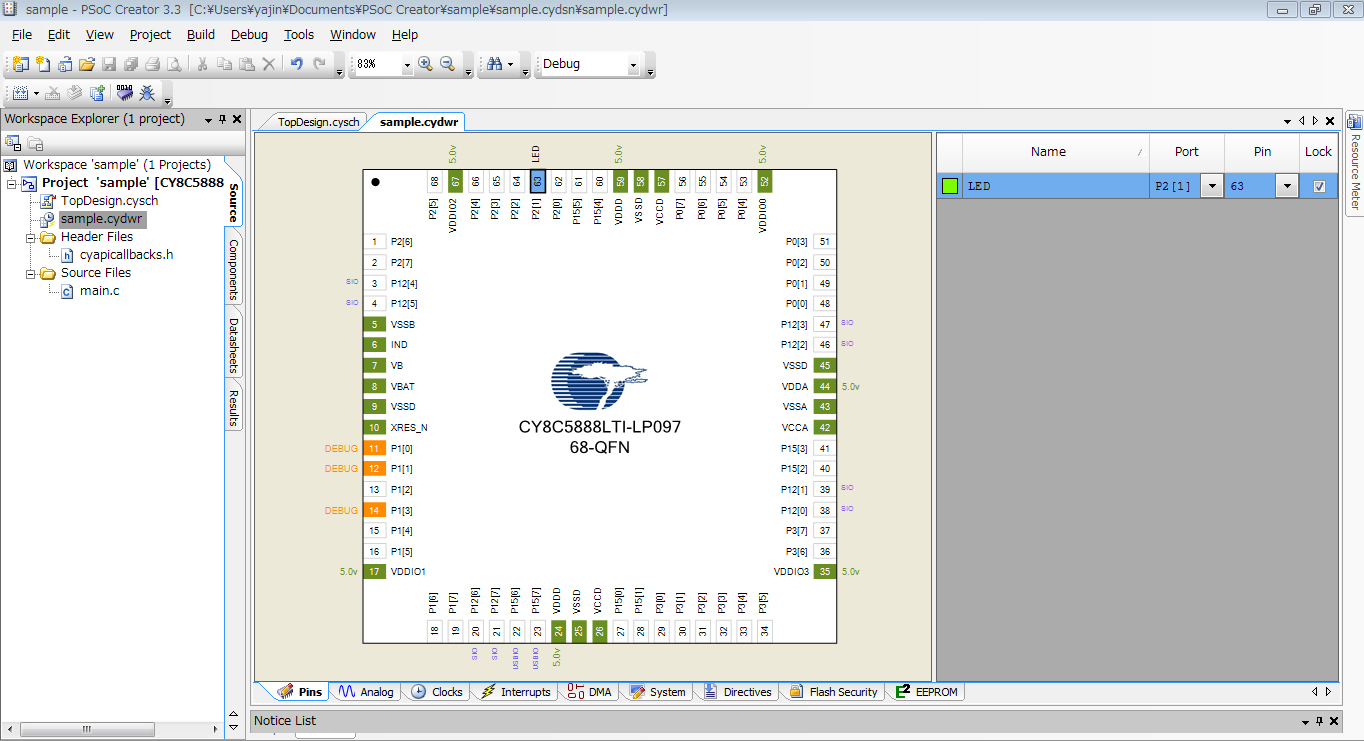Open the Build menu

point(201,34)
